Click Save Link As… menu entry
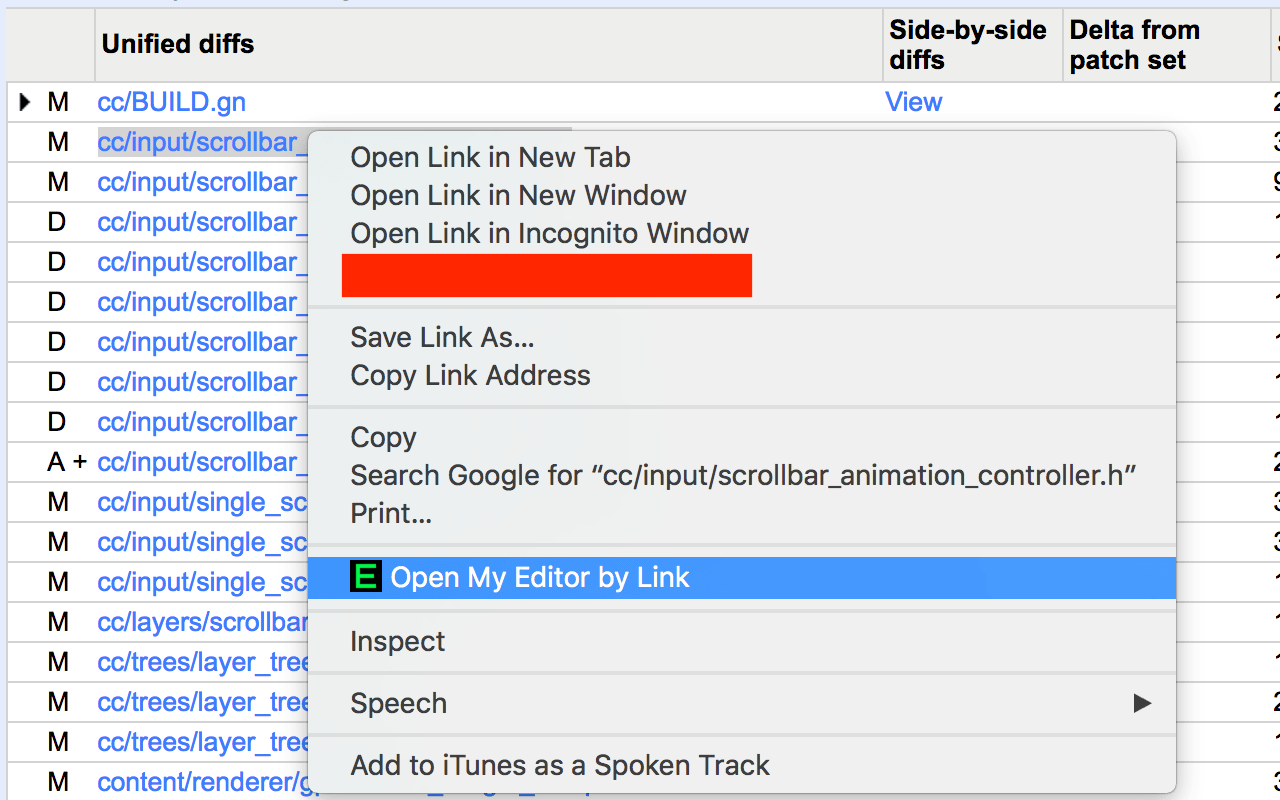Viewport: 1280px width, 800px height. 441,337
